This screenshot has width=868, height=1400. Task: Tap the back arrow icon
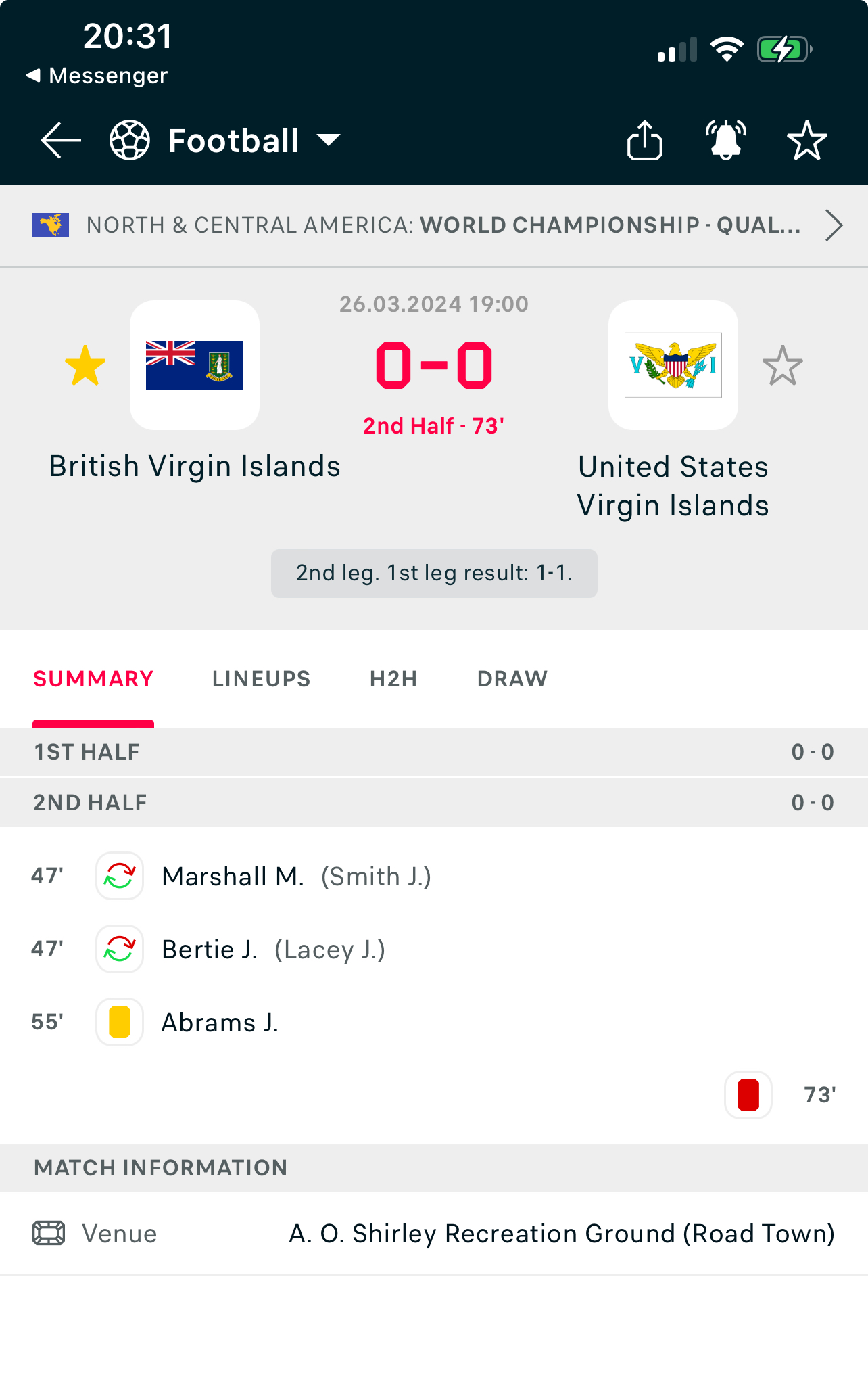pos(61,141)
